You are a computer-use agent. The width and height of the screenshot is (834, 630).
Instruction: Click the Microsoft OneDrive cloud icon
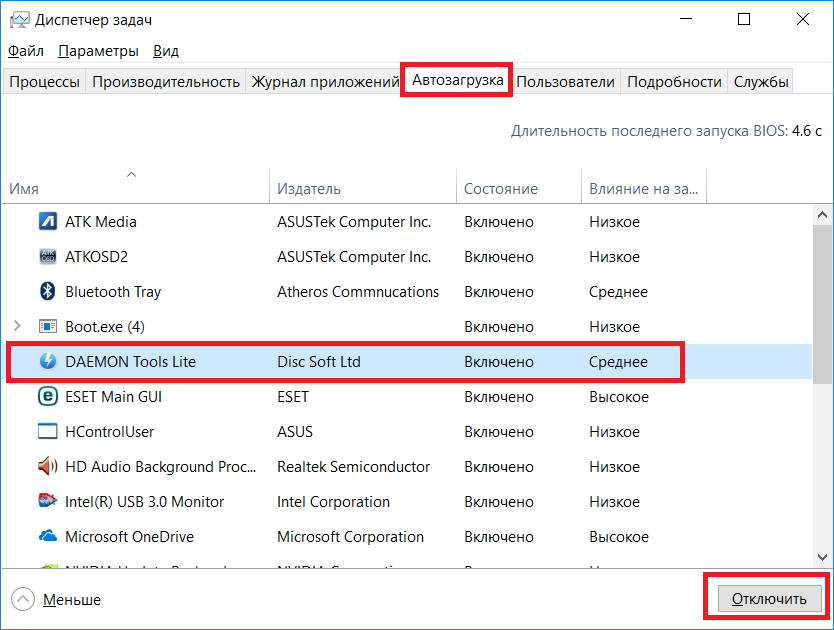(x=48, y=536)
